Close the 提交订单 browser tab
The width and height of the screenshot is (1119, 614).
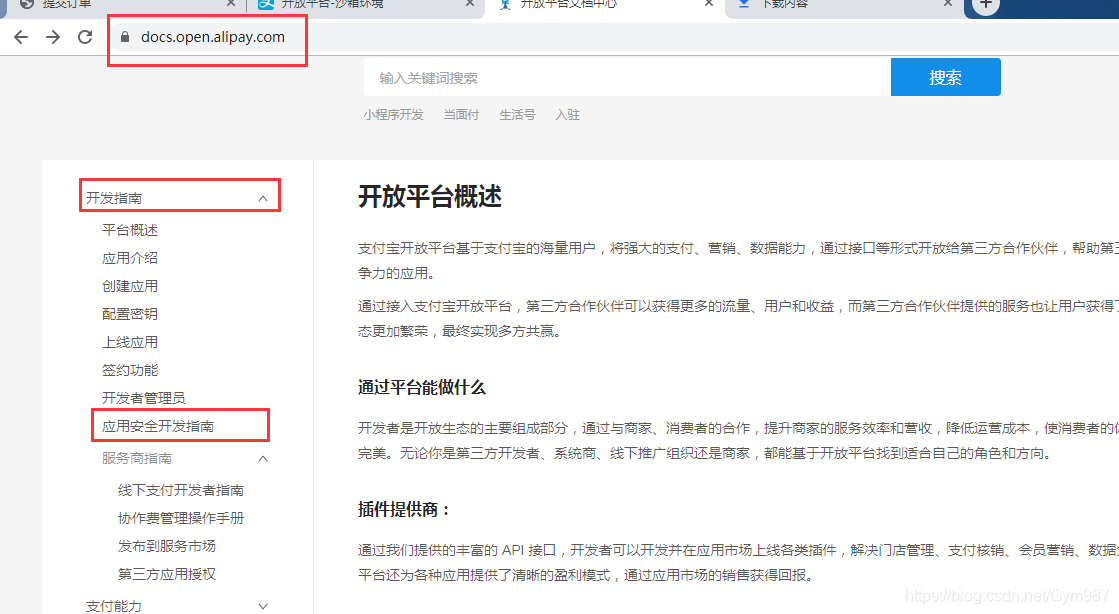(x=231, y=4)
